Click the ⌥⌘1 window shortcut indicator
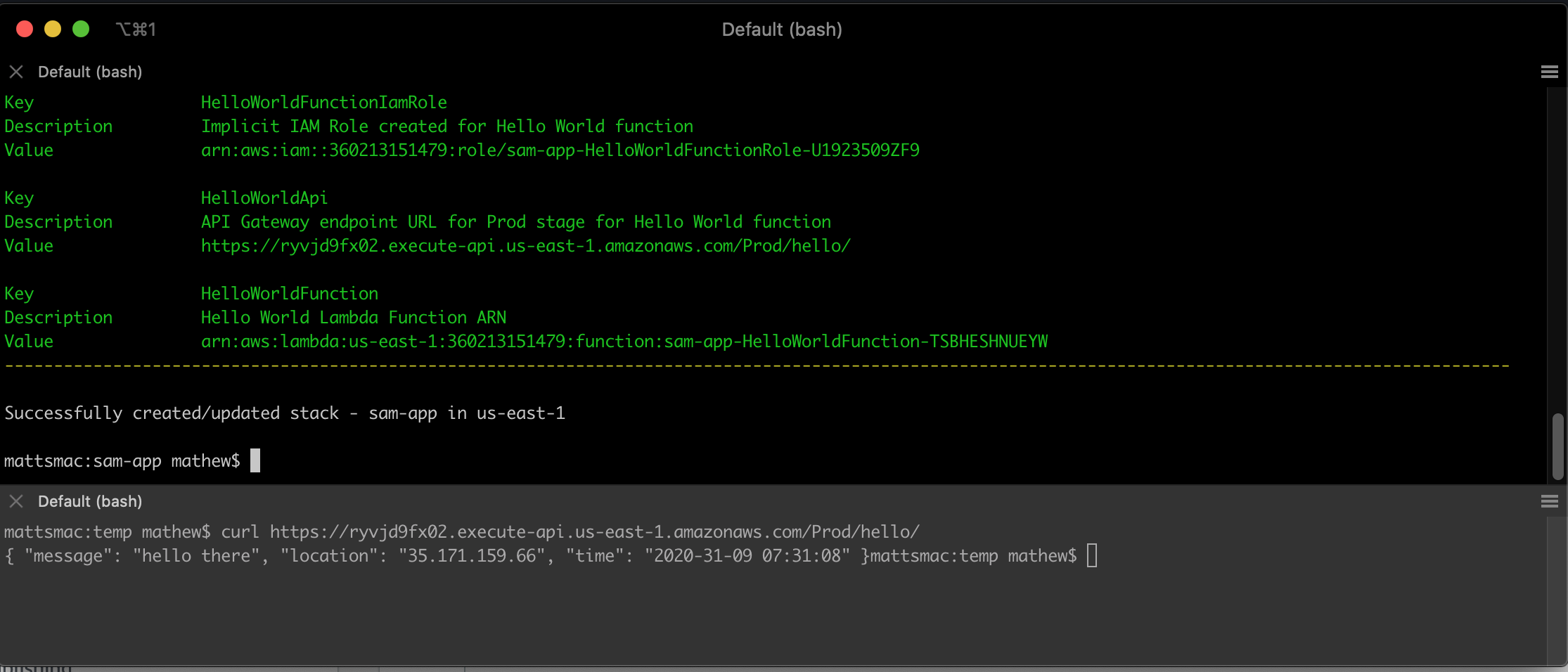Image resolution: width=1568 pixels, height=672 pixels. [x=136, y=30]
